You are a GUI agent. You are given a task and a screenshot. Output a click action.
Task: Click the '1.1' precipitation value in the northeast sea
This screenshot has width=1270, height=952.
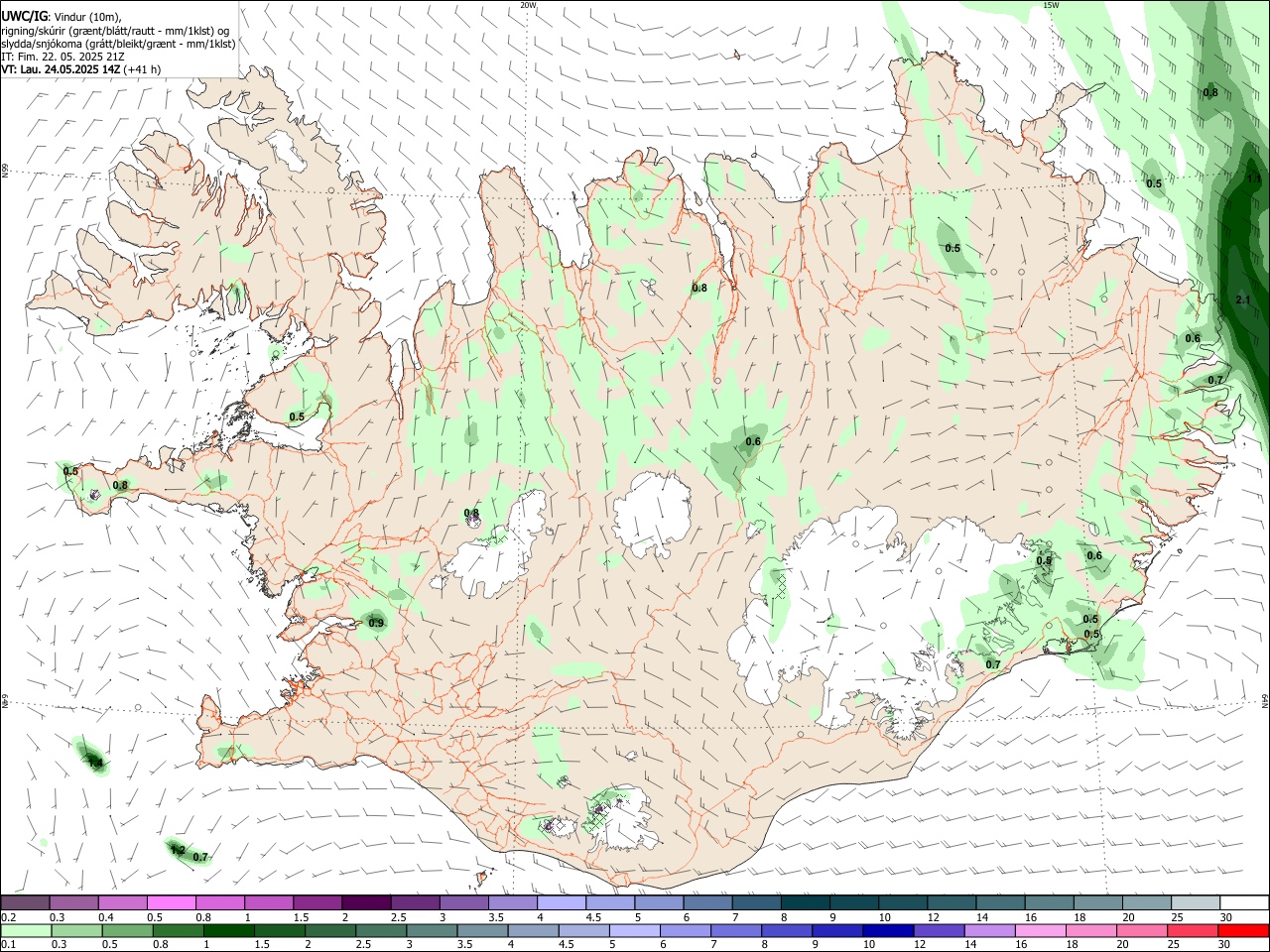pos(1253,178)
